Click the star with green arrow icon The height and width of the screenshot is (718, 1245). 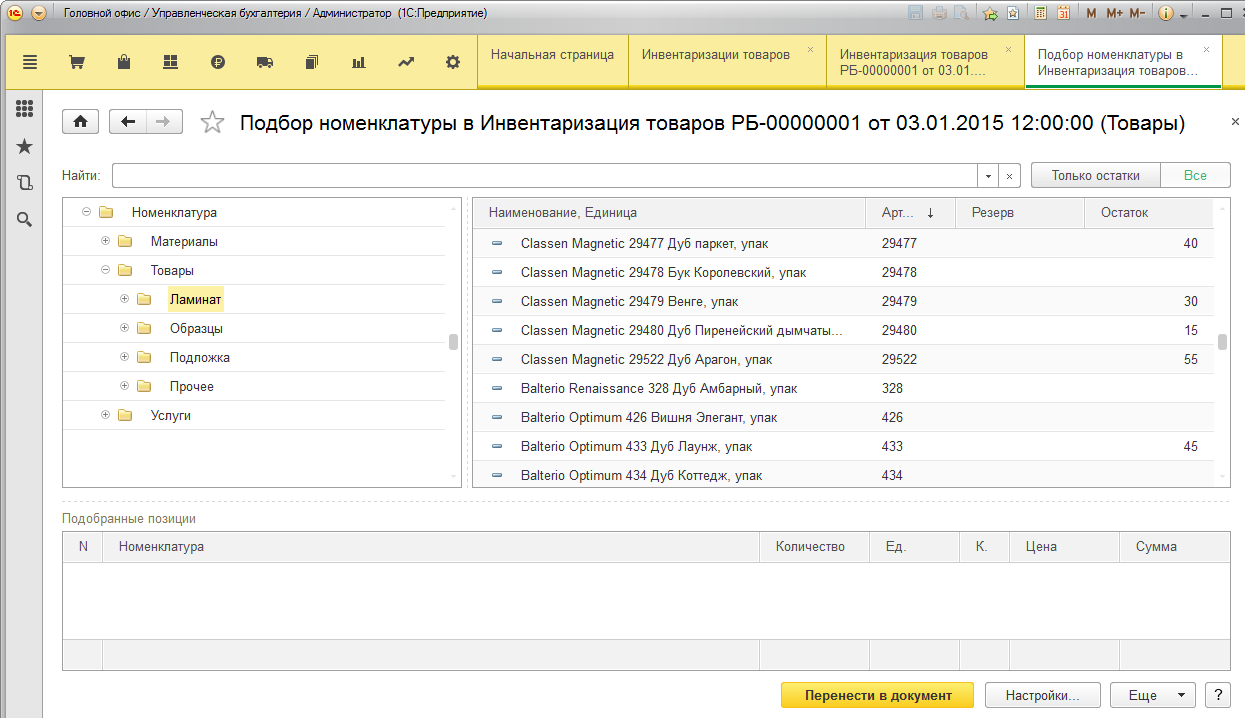point(990,14)
